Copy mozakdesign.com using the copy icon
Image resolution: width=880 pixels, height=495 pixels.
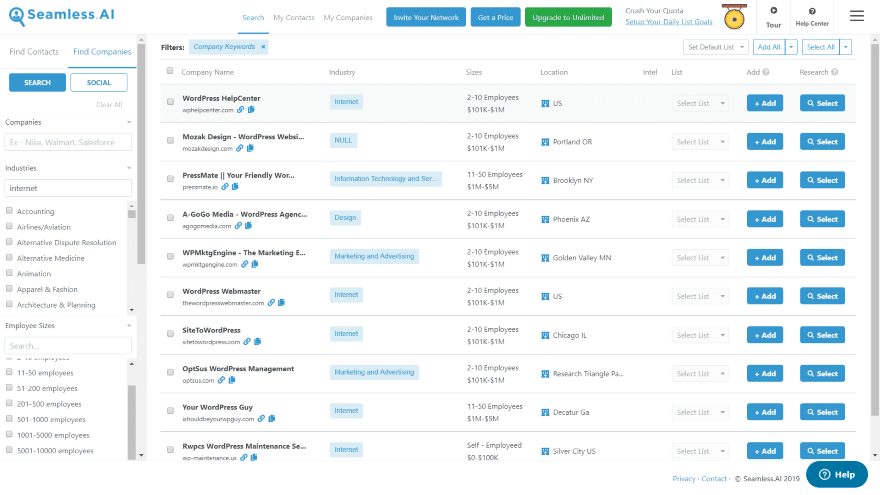click(x=250, y=148)
